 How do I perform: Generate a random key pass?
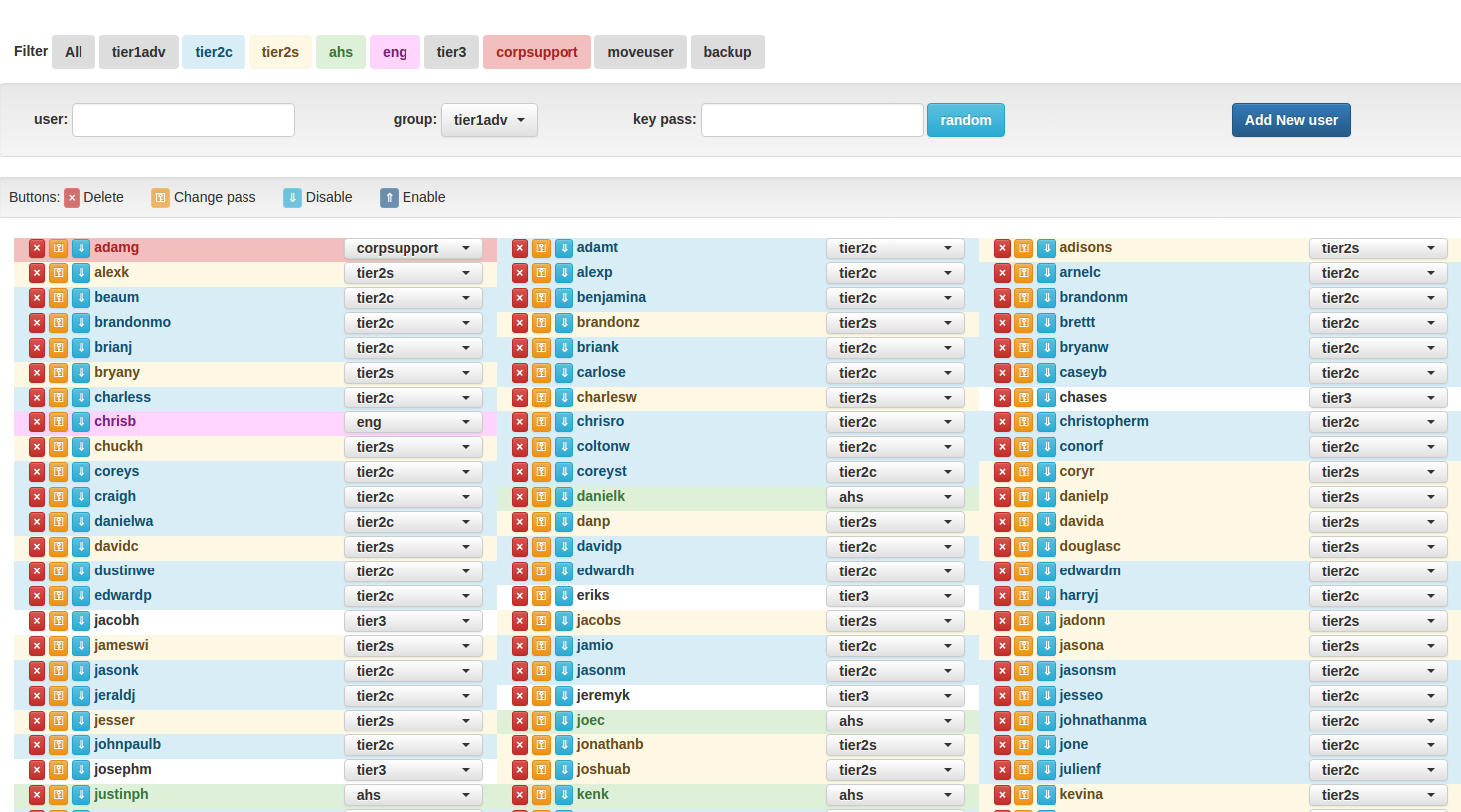[x=965, y=120]
